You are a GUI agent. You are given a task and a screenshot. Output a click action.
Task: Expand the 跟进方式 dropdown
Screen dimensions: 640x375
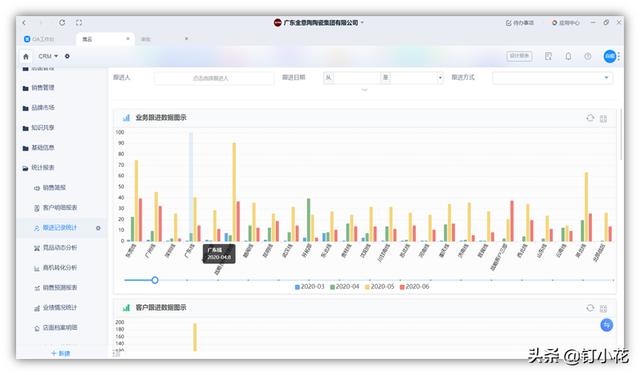(x=553, y=78)
